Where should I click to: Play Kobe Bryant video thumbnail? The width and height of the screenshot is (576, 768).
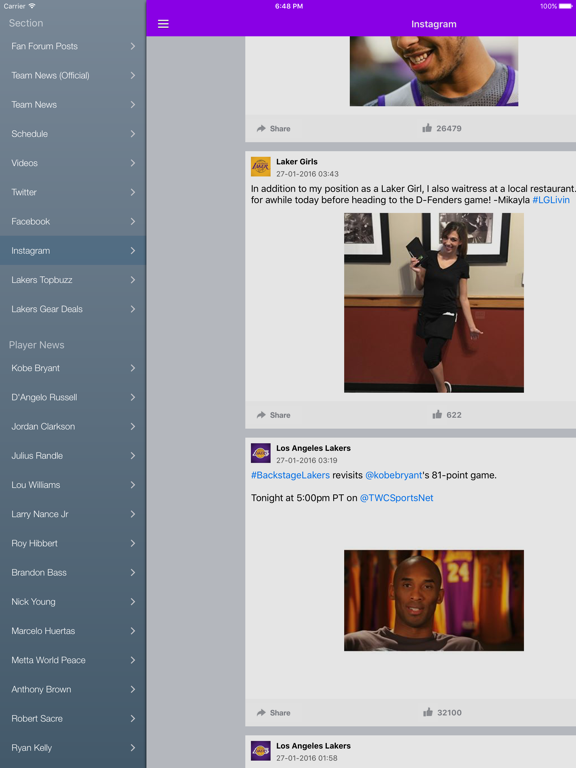point(434,600)
